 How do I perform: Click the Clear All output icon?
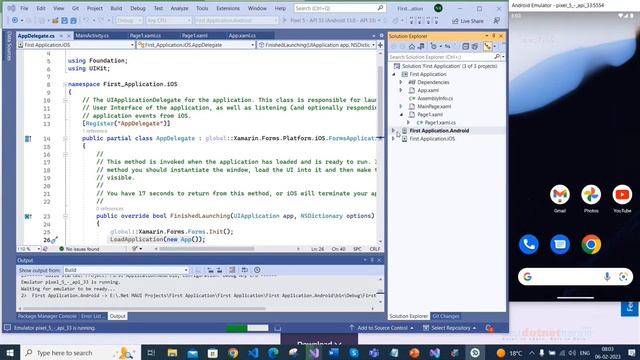pyautogui.click(x=232, y=270)
